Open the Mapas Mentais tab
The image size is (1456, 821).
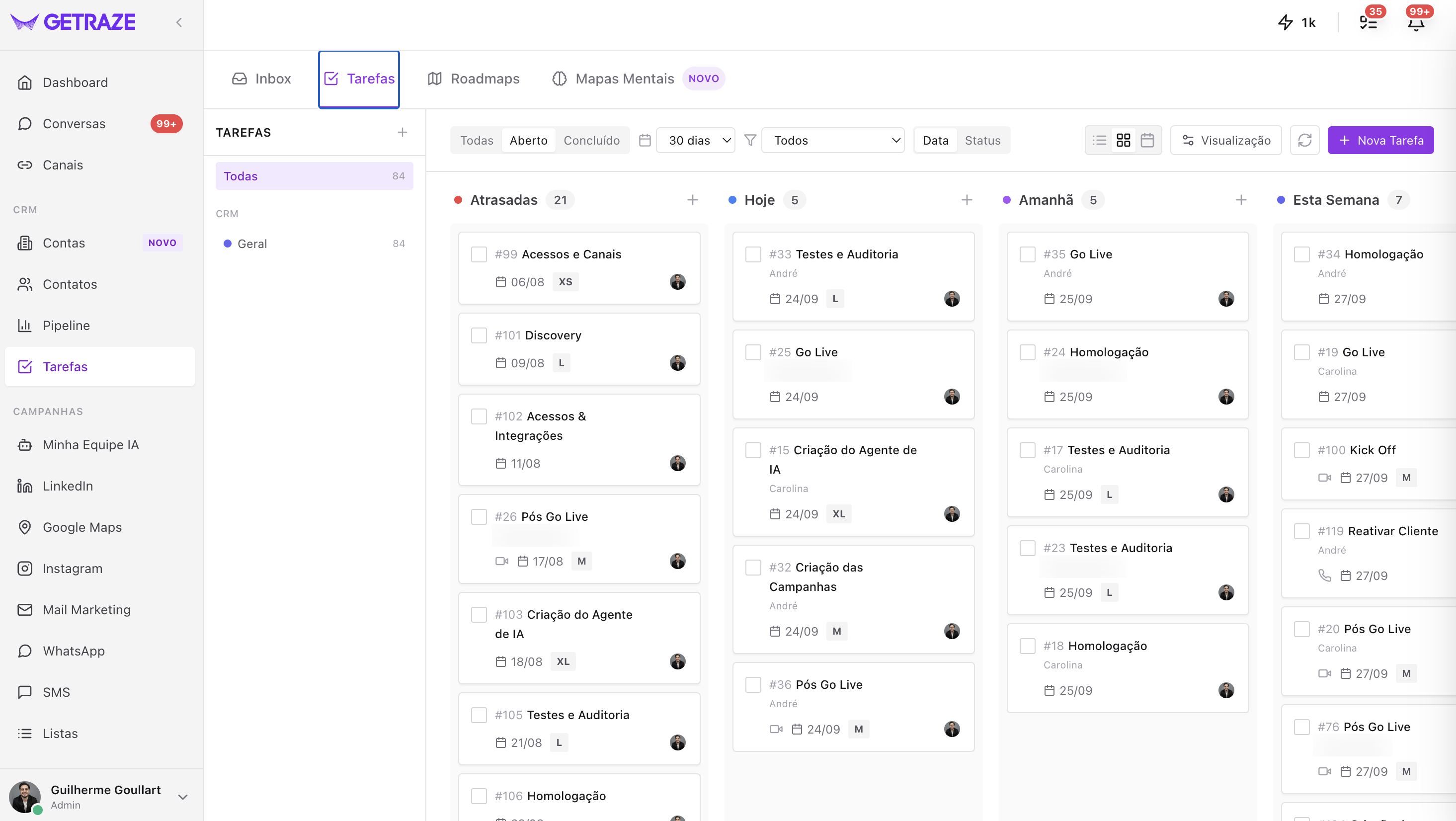[x=638, y=79]
